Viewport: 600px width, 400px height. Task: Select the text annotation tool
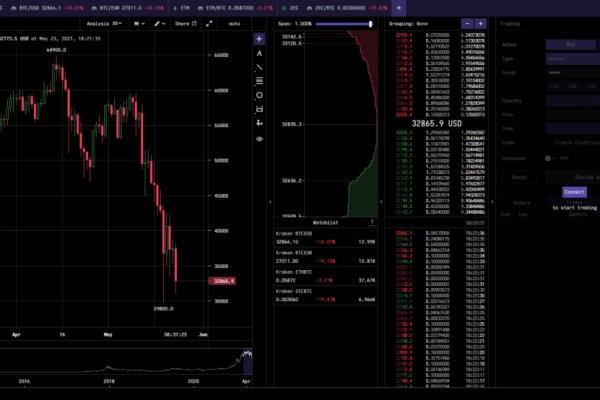point(259,52)
